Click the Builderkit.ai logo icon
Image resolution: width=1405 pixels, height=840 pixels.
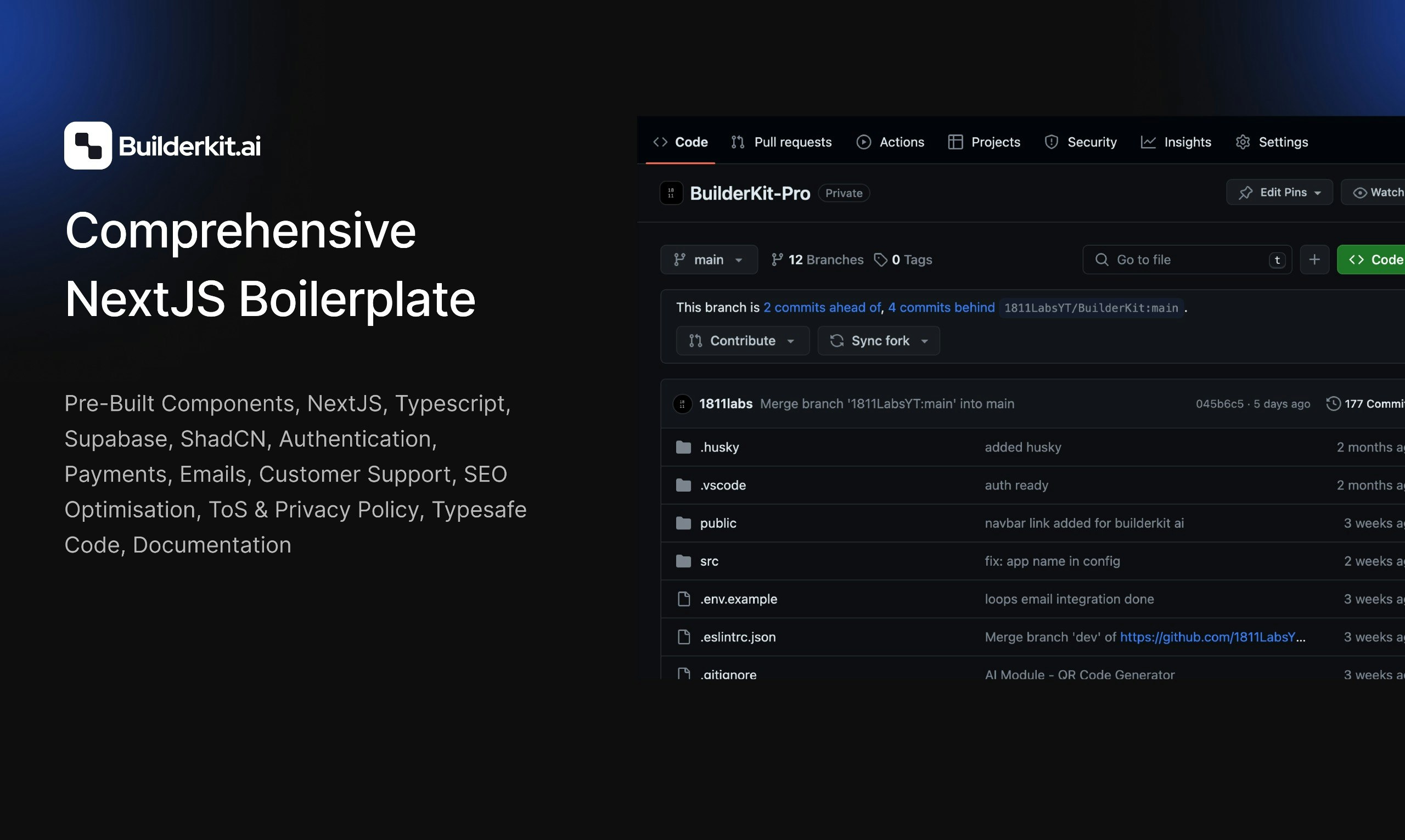[88, 145]
